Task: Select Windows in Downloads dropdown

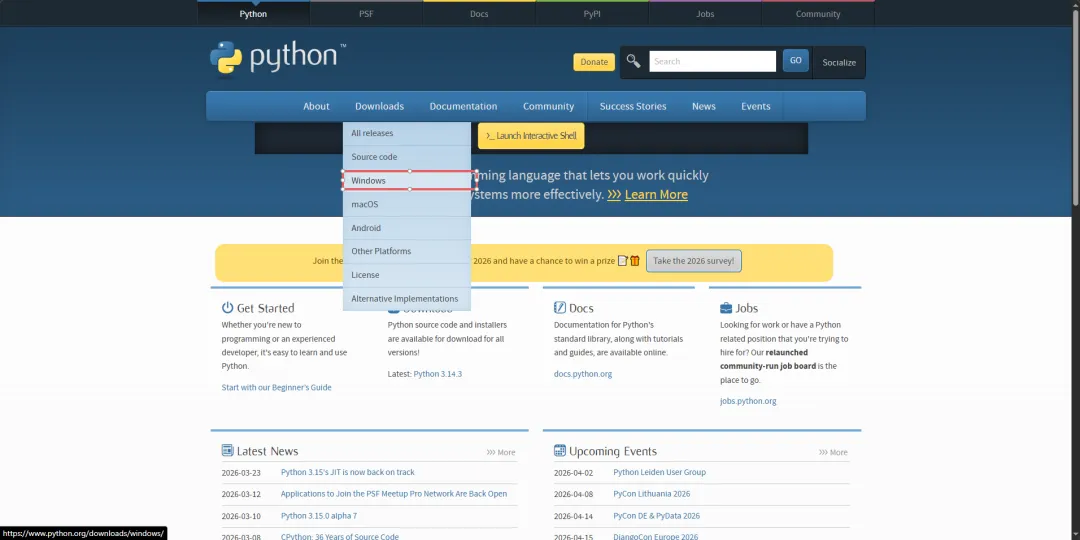Action: point(407,180)
